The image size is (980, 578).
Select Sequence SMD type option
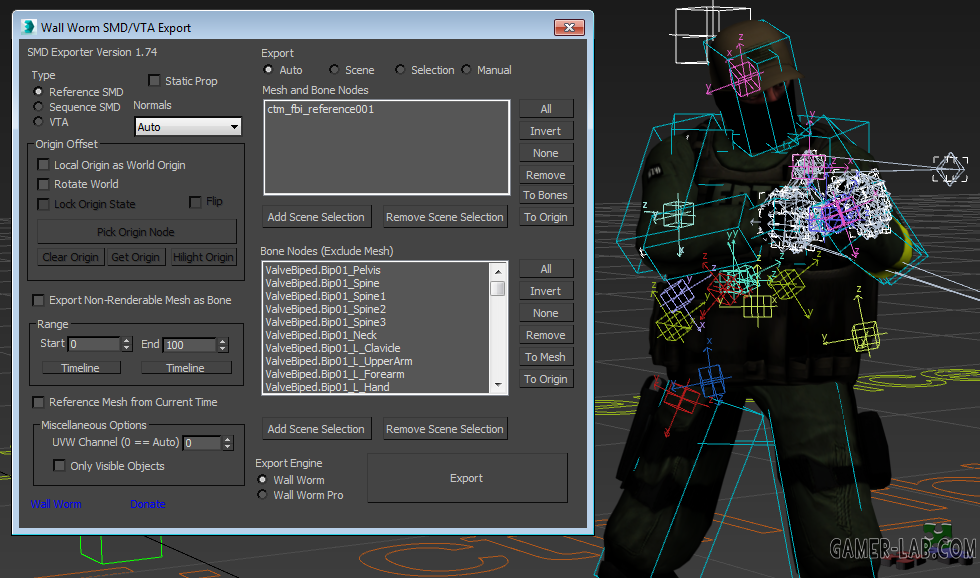point(39,107)
